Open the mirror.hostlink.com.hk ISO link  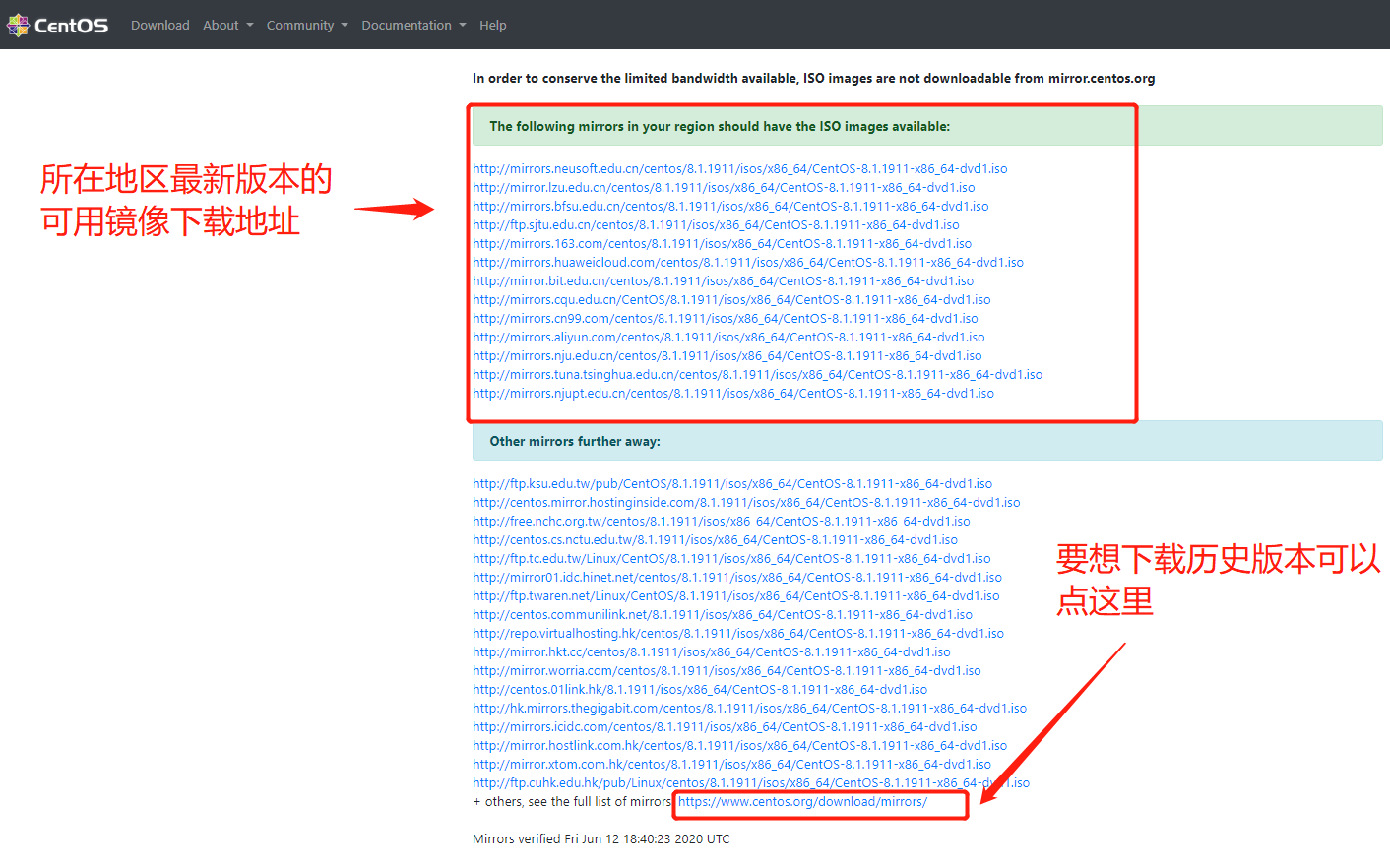click(740, 746)
